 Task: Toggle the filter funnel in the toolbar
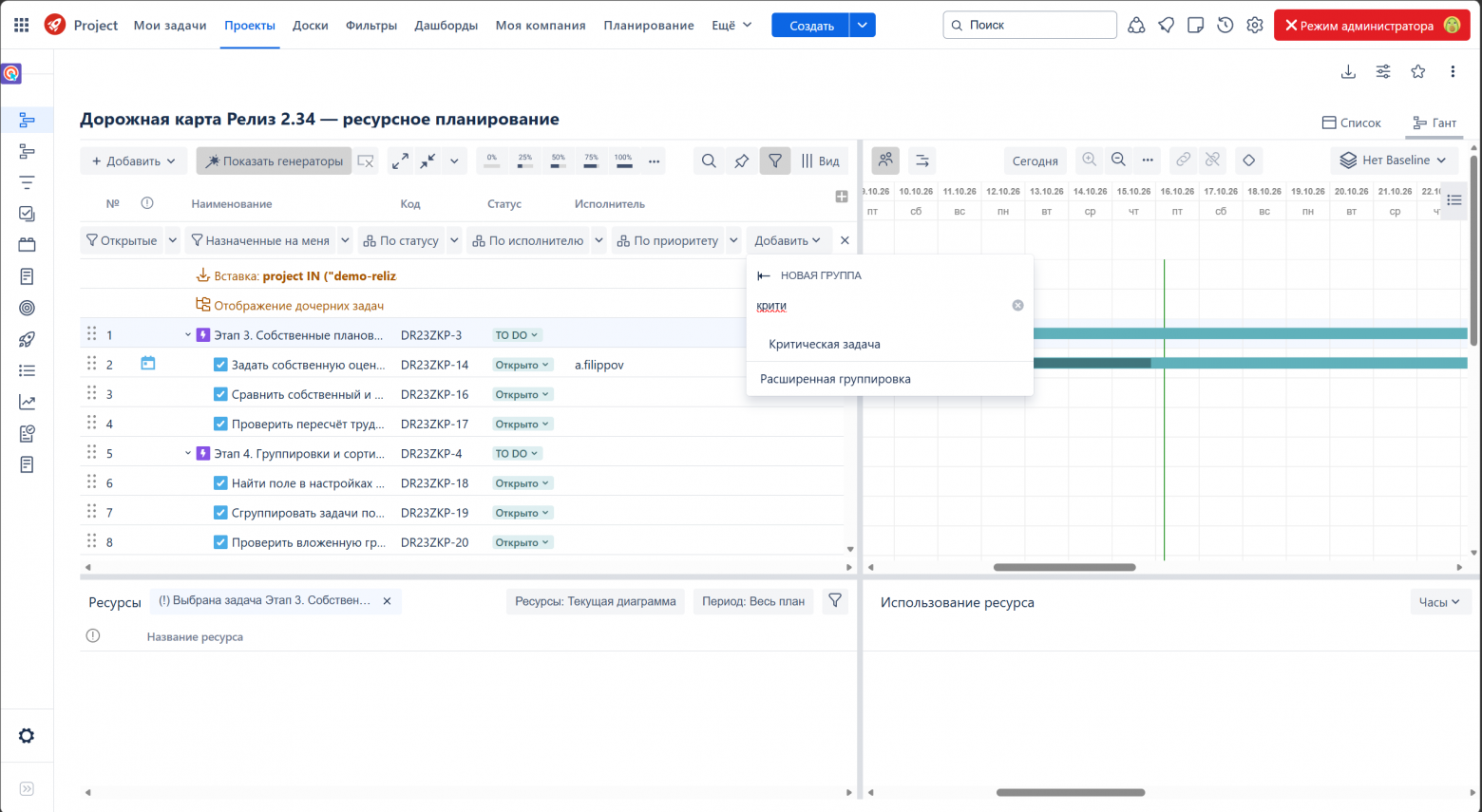coord(775,161)
